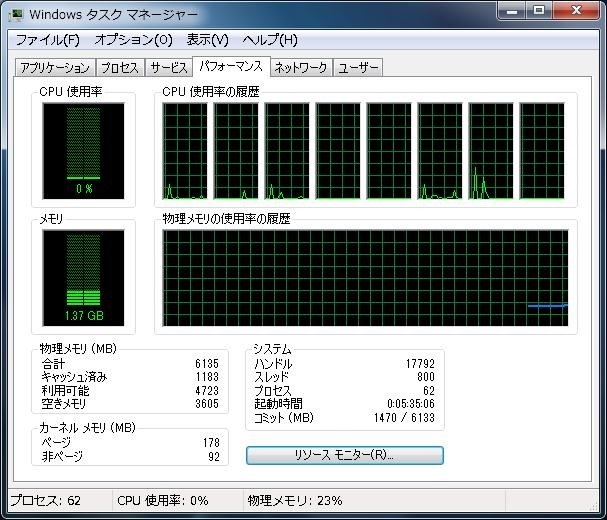
Task: Click the 物理メモリ (MB) group label
Action: click(78, 349)
